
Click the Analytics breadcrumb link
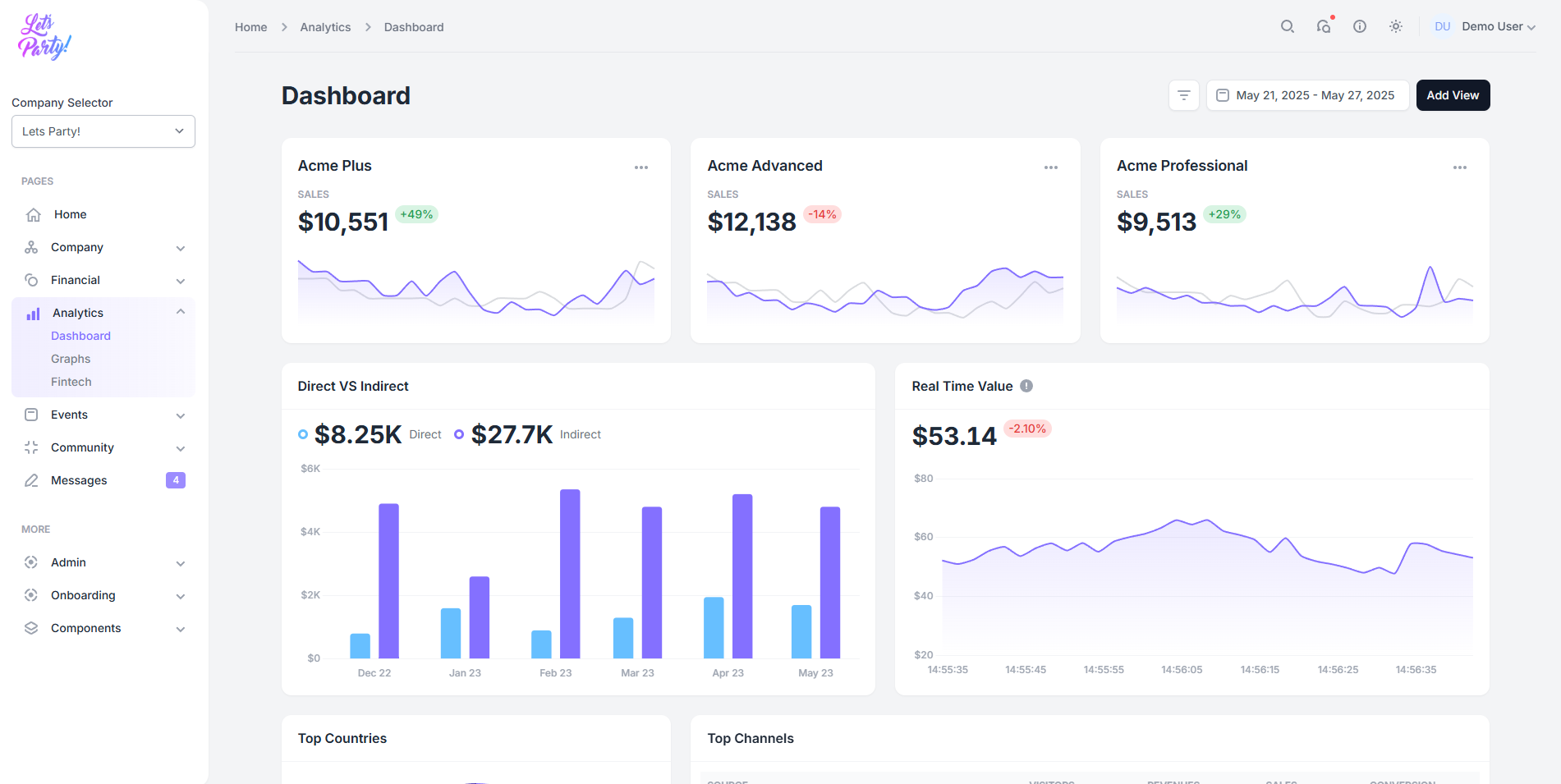point(325,27)
